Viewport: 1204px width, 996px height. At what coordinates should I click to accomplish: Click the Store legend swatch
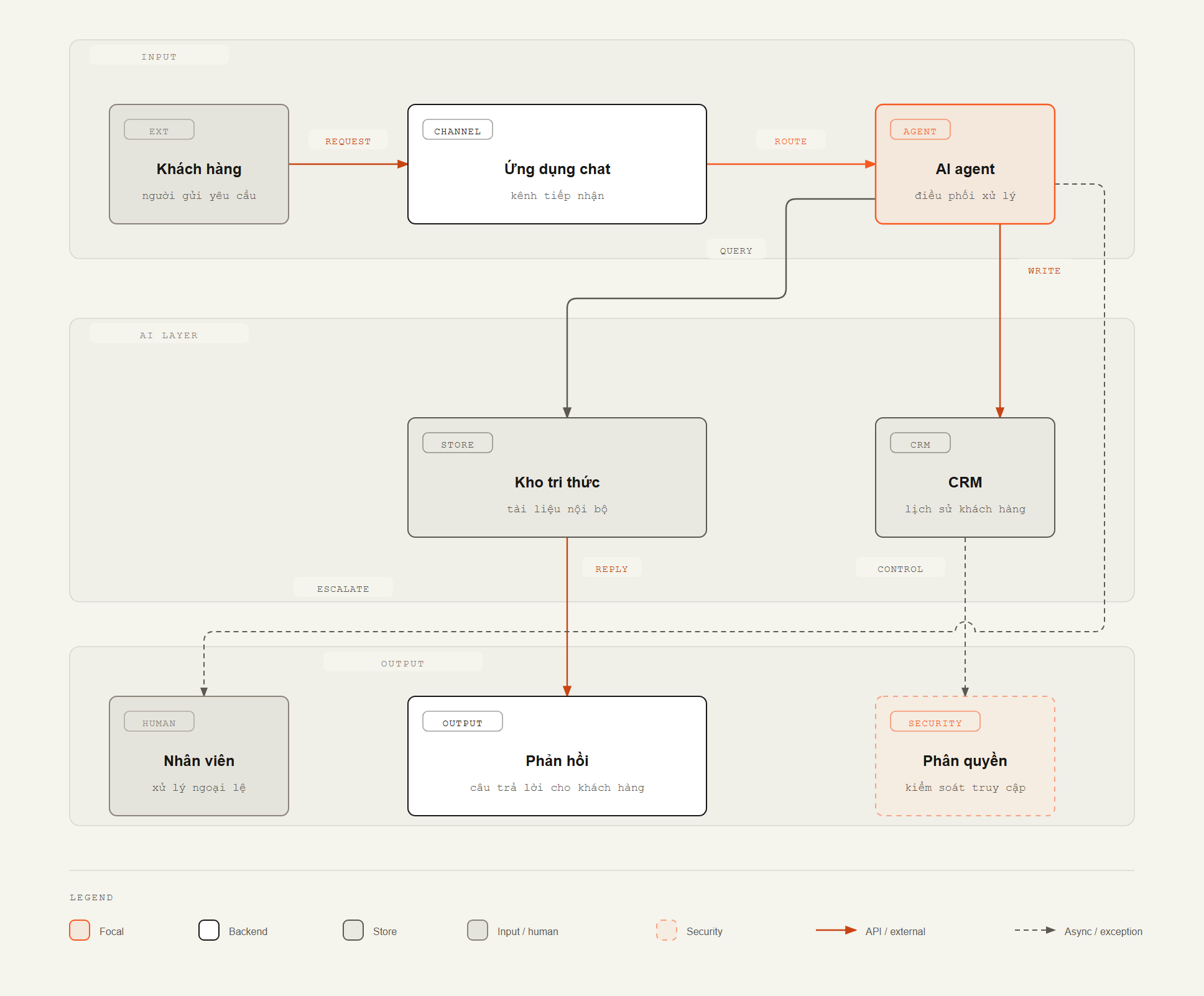tap(353, 930)
